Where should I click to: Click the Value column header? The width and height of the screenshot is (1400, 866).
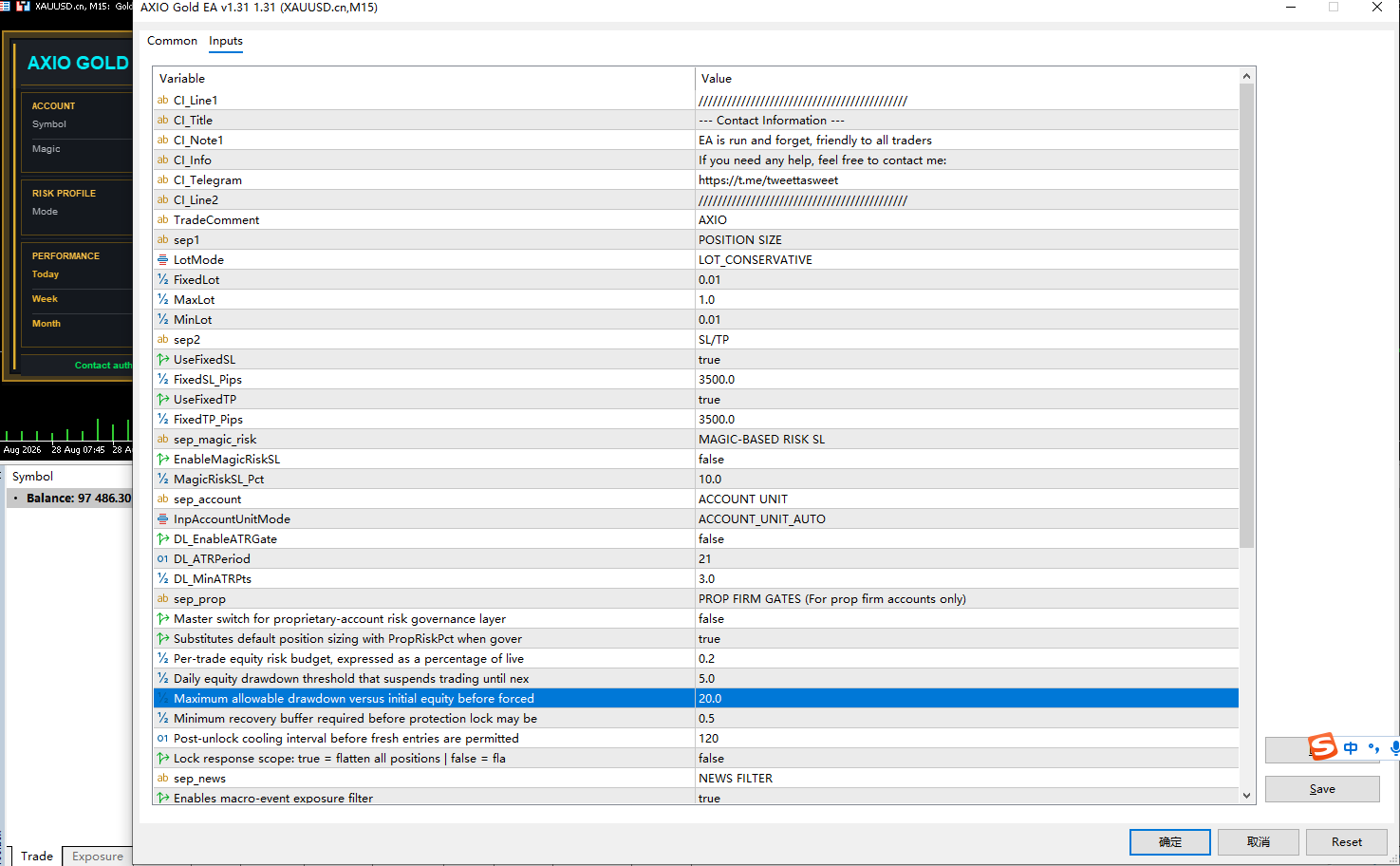pos(966,78)
